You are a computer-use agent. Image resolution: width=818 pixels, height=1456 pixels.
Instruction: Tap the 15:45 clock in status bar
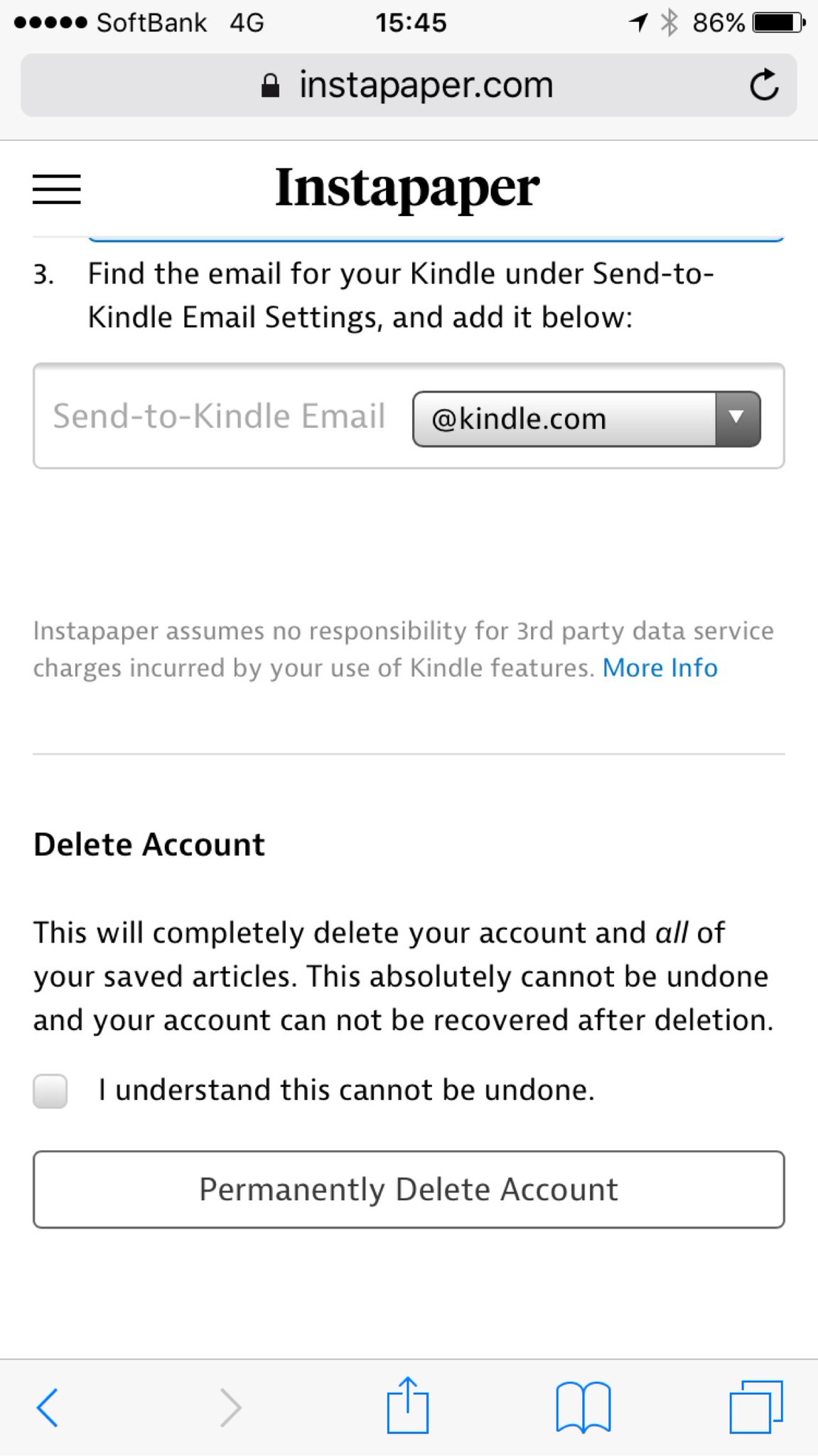411,23
